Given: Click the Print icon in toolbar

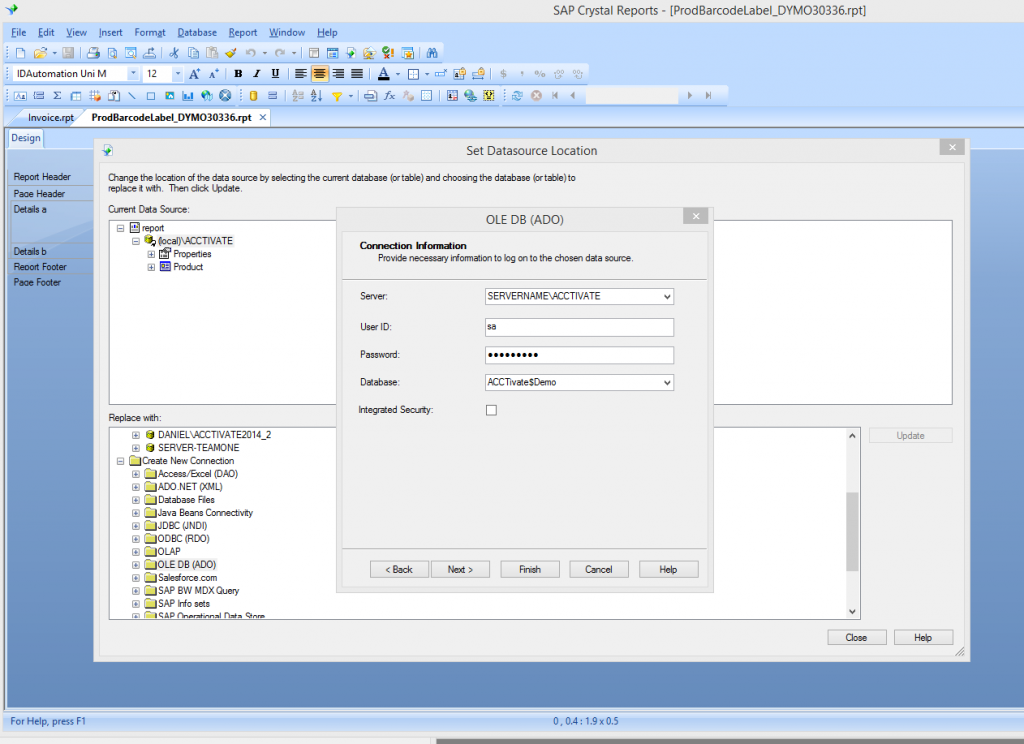Looking at the screenshot, I should (93, 53).
